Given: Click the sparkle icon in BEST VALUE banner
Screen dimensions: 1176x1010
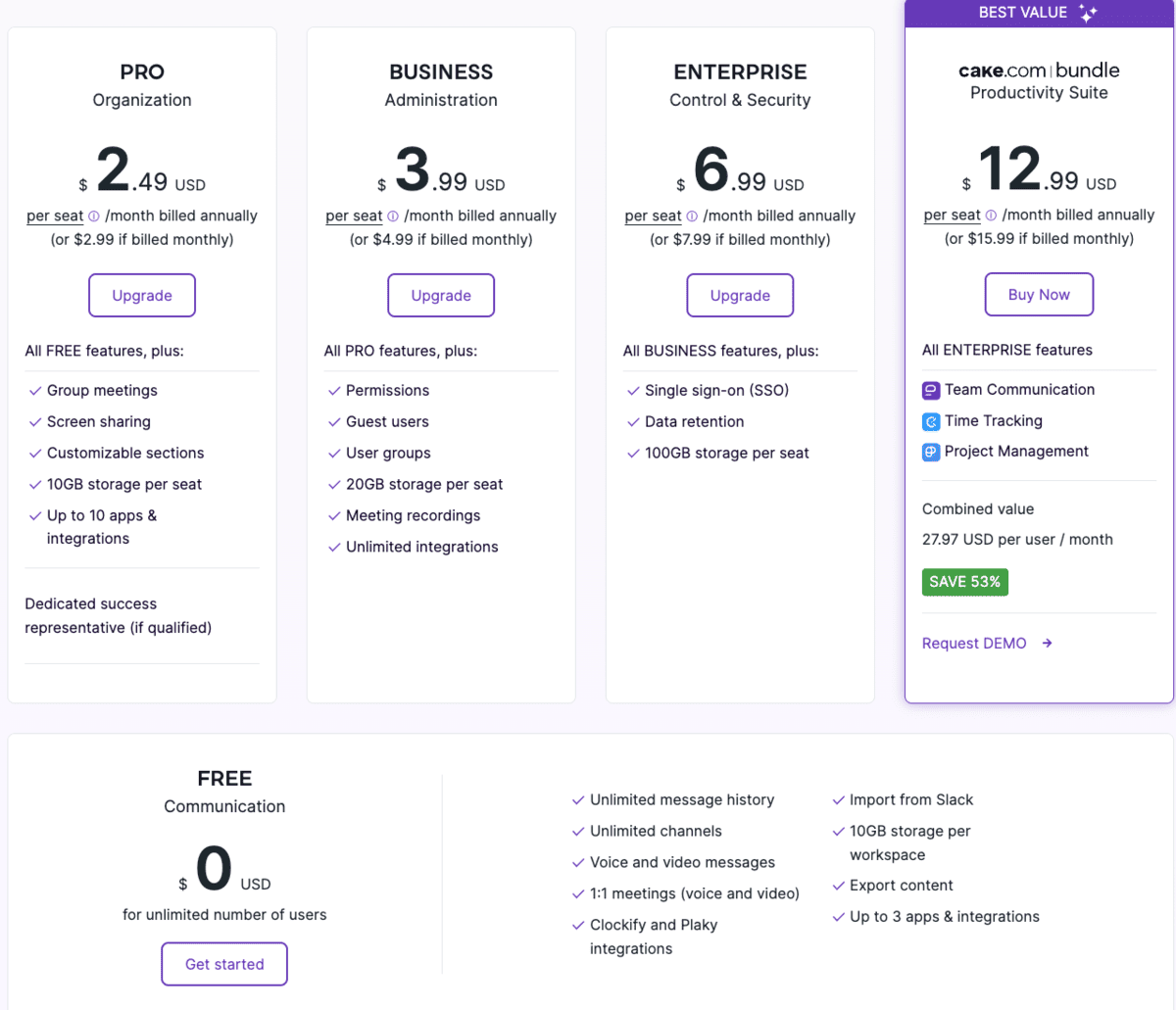Looking at the screenshot, I should pos(1088,12).
